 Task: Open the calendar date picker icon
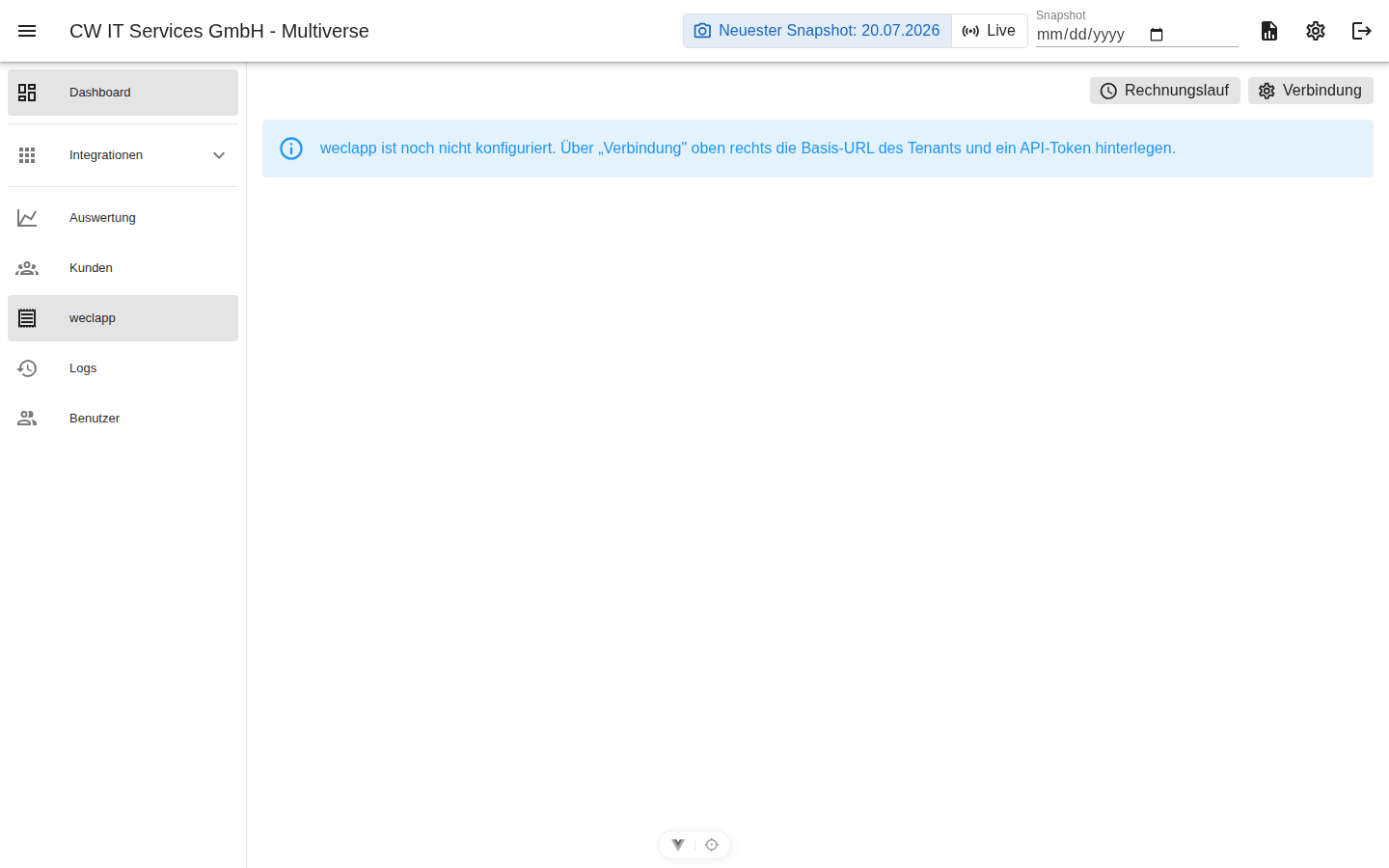tap(1157, 35)
